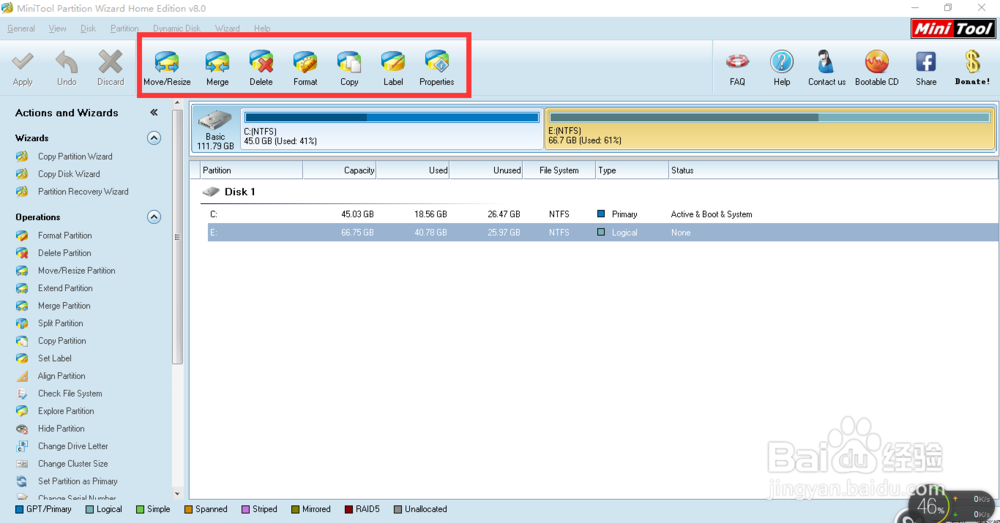Viewport: 1000px width, 523px height.
Task: Select the C:(NTFS) partition bar in disk map
Action: pyautogui.click(x=392, y=129)
